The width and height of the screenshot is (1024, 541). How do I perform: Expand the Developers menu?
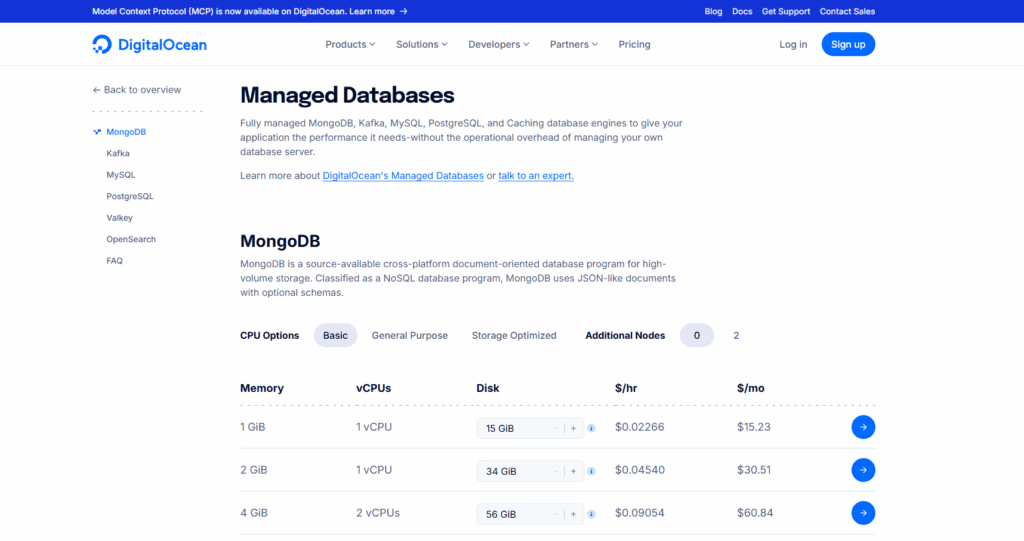[498, 44]
